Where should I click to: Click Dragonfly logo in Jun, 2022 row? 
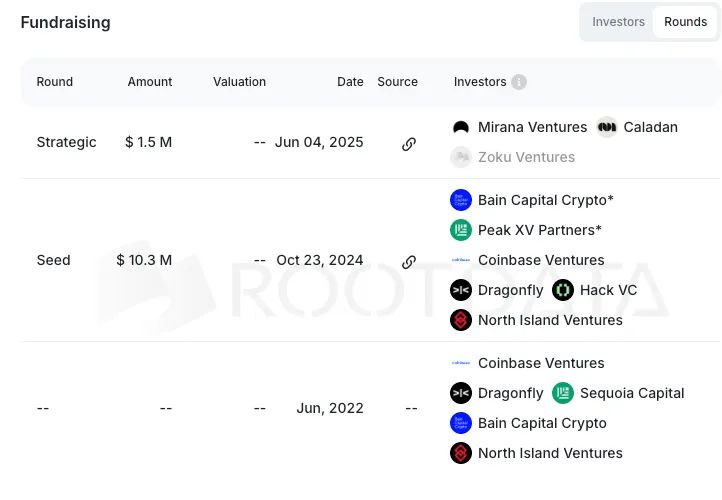(x=461, y=393)
